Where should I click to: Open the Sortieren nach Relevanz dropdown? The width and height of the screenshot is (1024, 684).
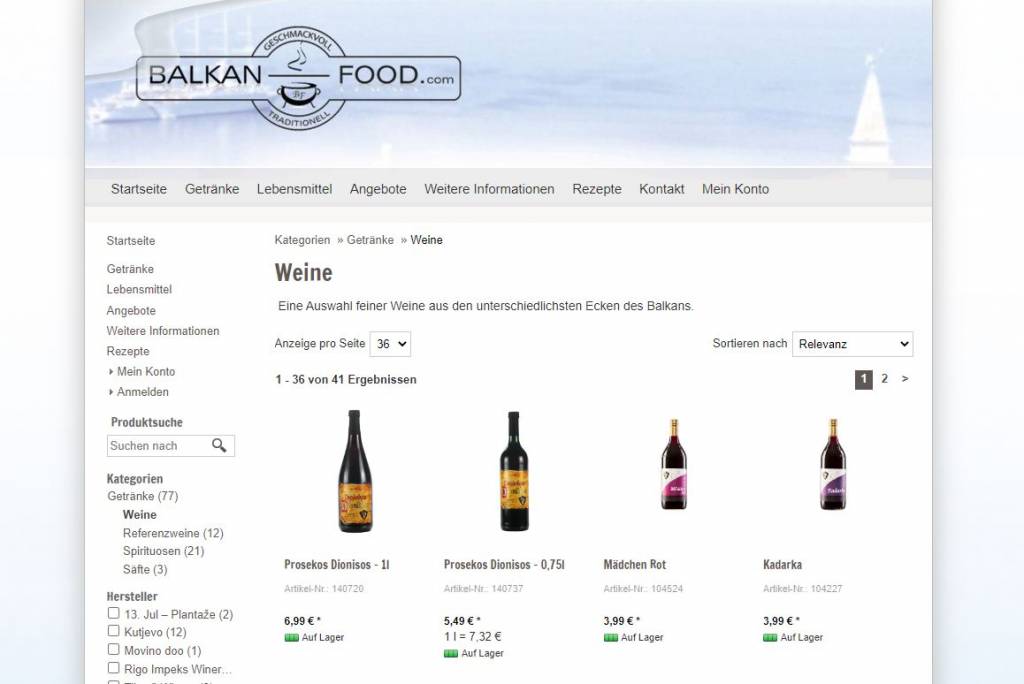852,344
